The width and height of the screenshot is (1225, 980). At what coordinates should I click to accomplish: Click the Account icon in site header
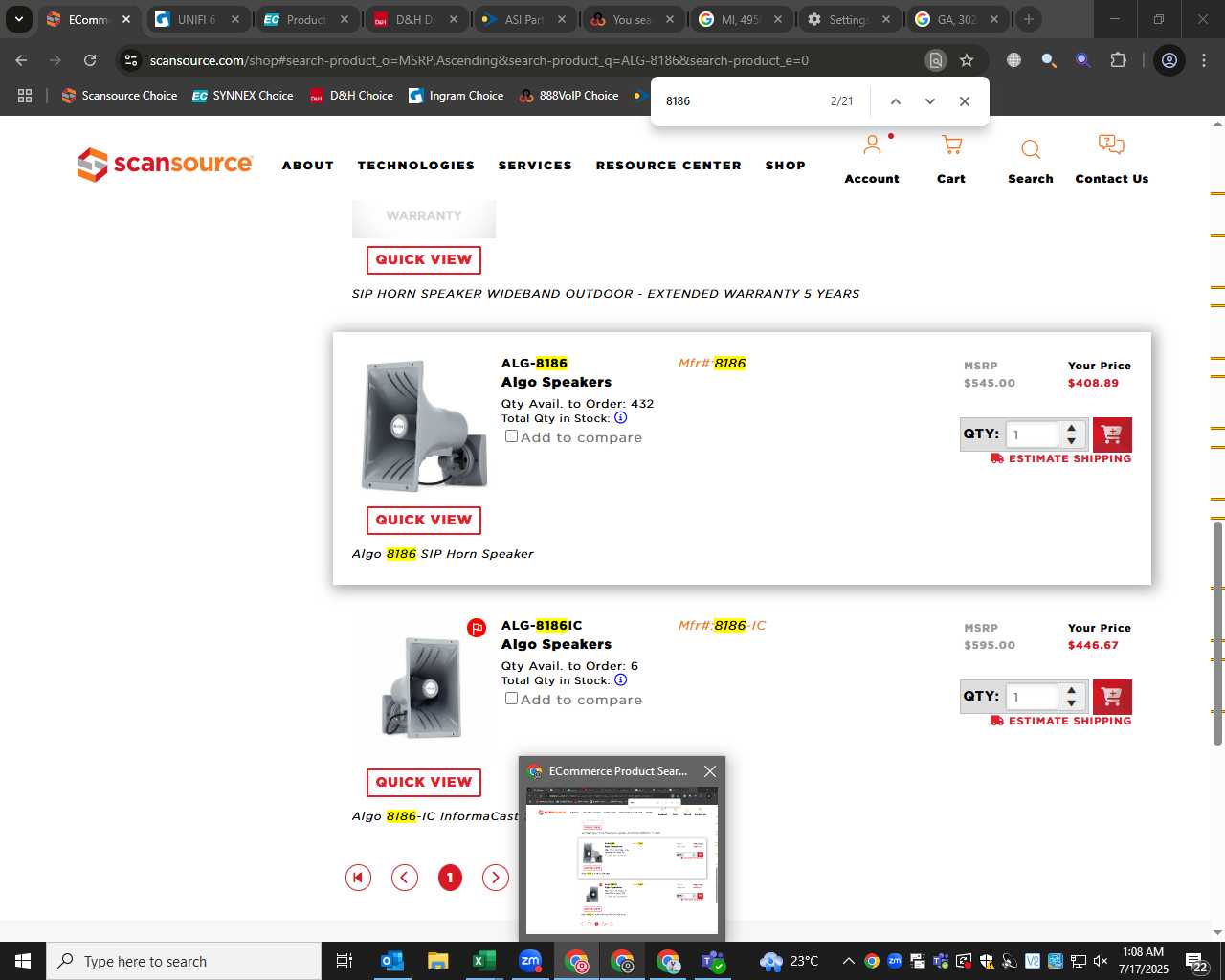click(x=871, y=145)
